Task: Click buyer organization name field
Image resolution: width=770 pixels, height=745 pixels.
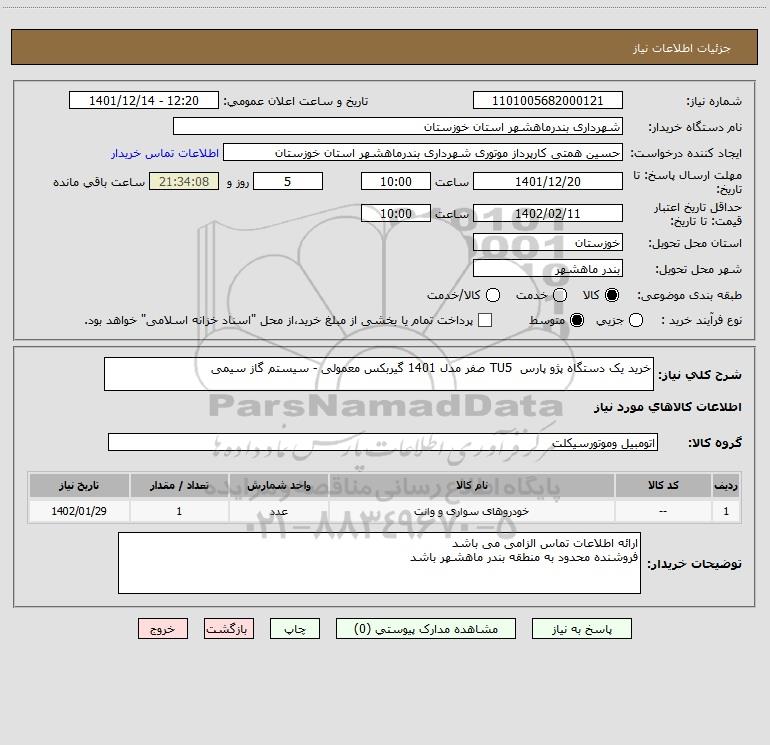Action: click(398, 126)
